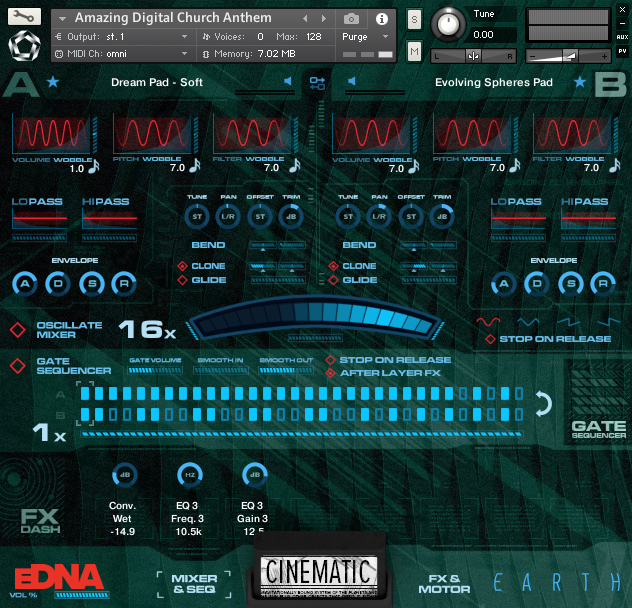The height and width of the screenshot is (608, 632).
Task: Toggle After Layer FX option
Action: [331, 373]
